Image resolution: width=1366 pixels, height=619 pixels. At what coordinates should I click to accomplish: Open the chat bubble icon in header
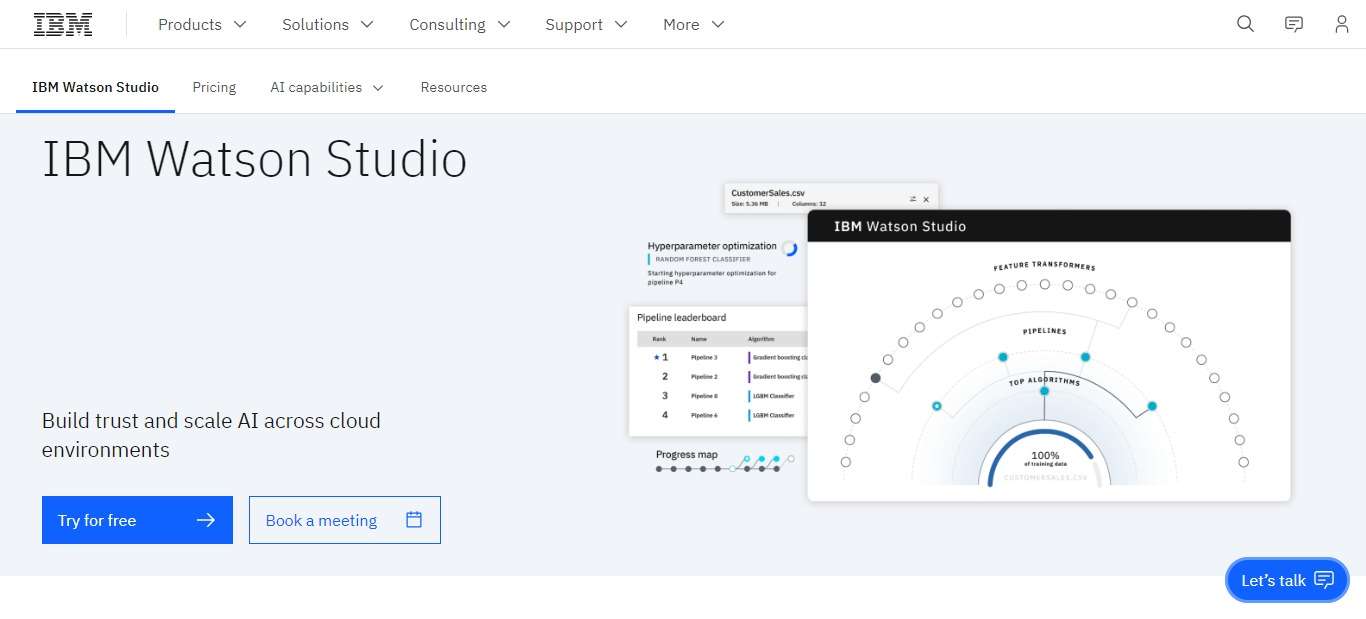[x=1294, y=24]
